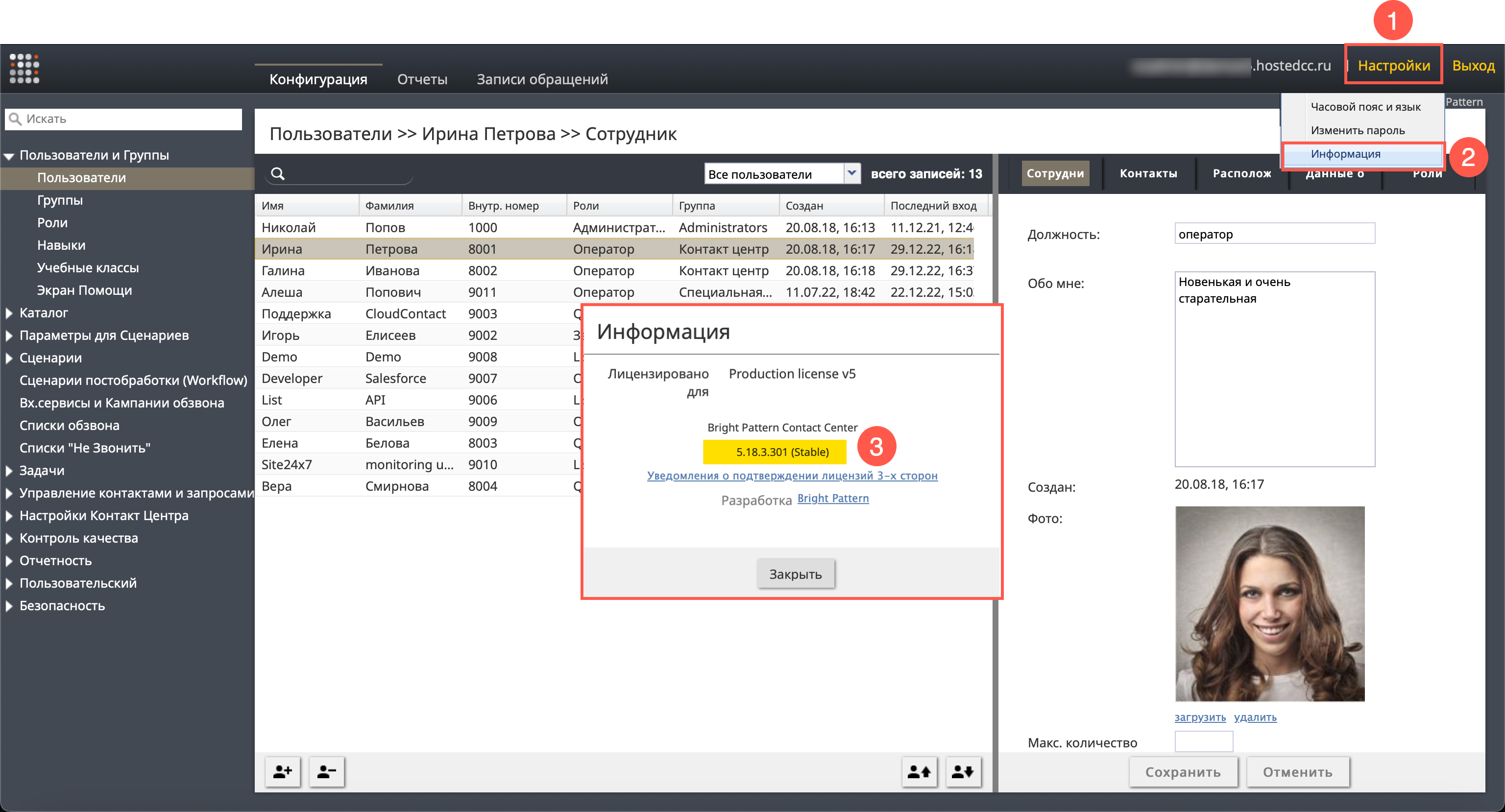Click the remove user icon button
Image resolution: width=1505 pixels, height=812 pixels.
tap(327, 772)
